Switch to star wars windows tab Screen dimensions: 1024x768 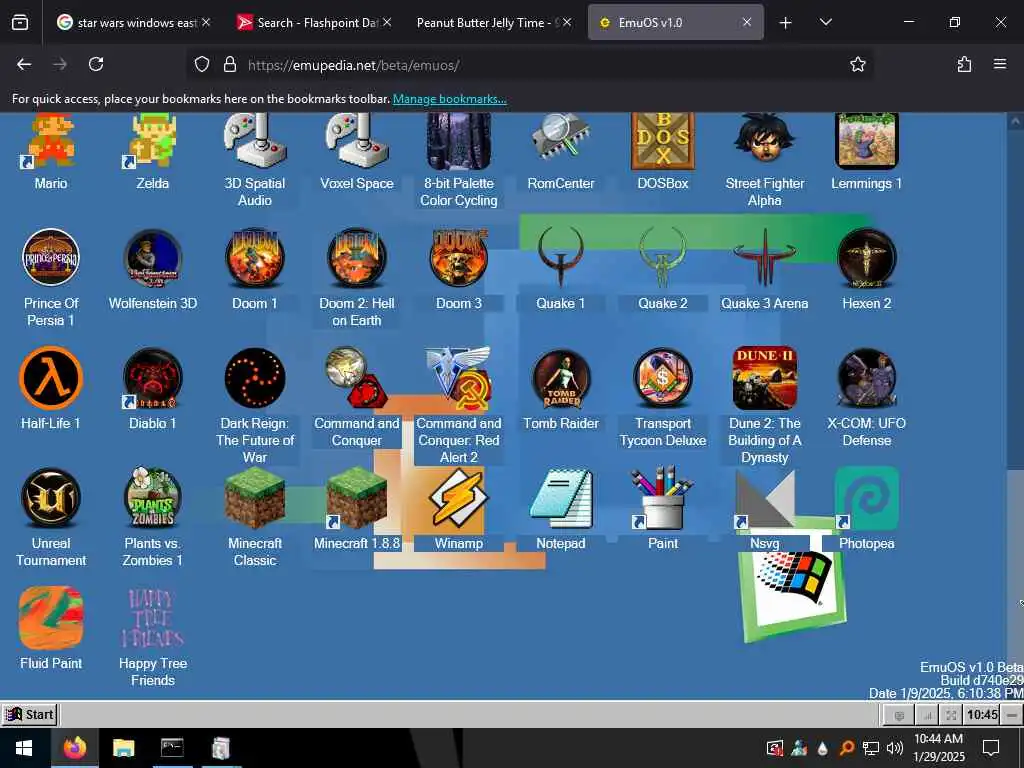click(x=134, y=22)
